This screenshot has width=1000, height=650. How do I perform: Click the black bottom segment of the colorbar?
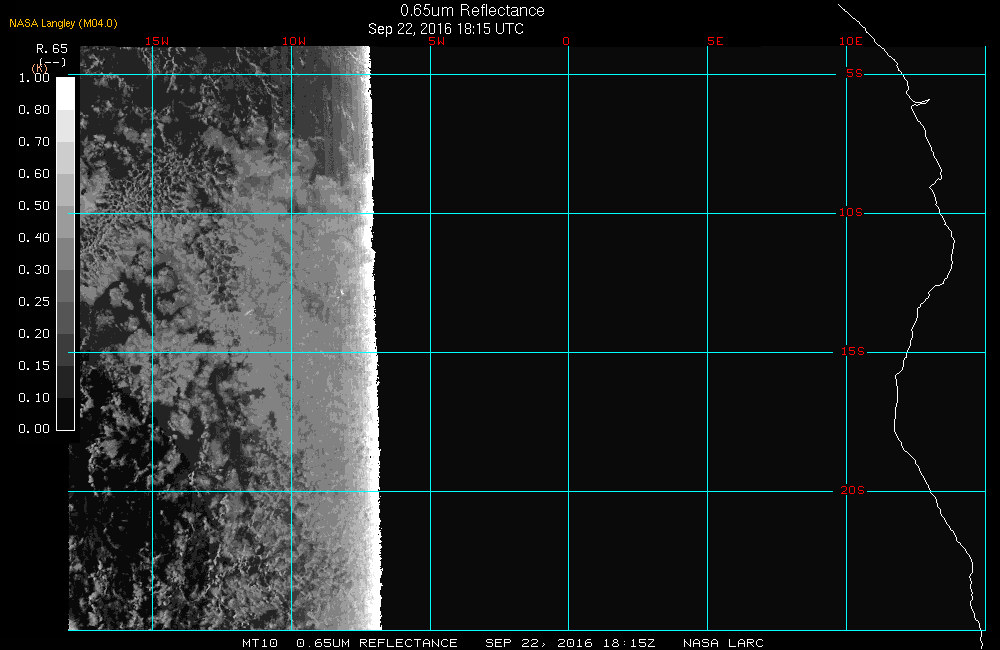point(66,413)
